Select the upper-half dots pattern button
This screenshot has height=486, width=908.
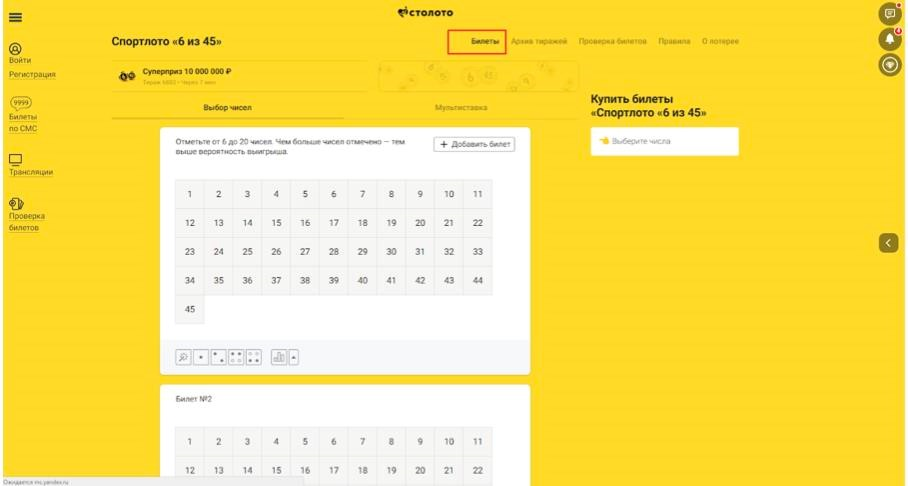[236, 357]
